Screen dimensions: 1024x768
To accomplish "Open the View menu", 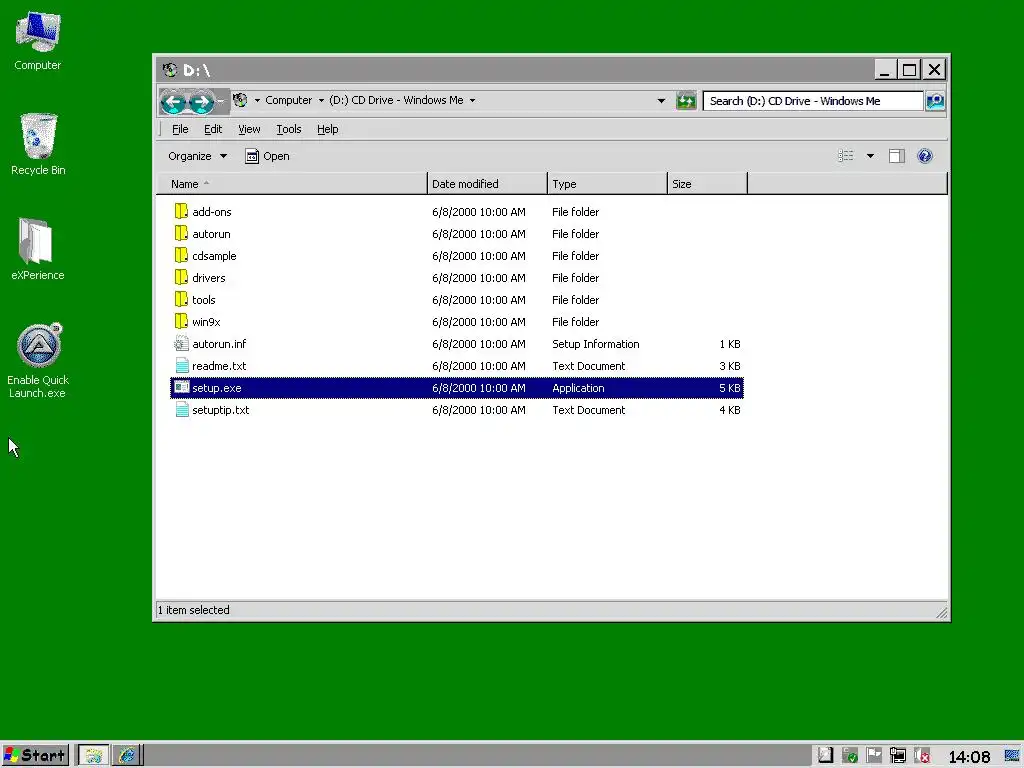I will click(x=249, y=129).
